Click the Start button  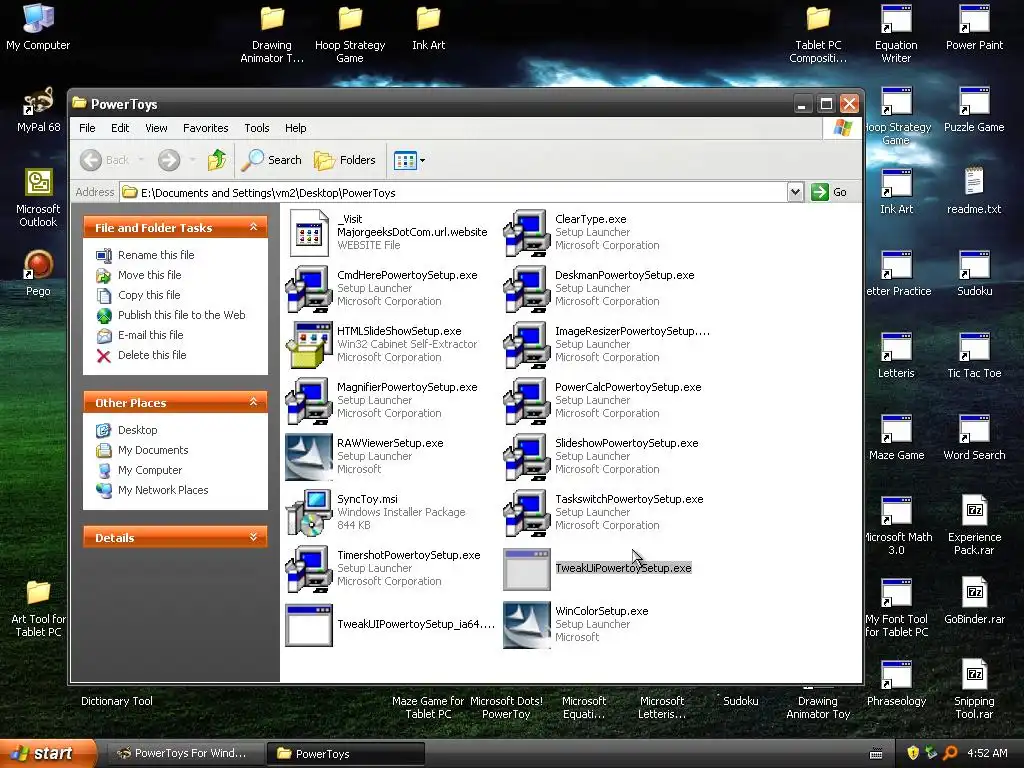click(47, 754)
